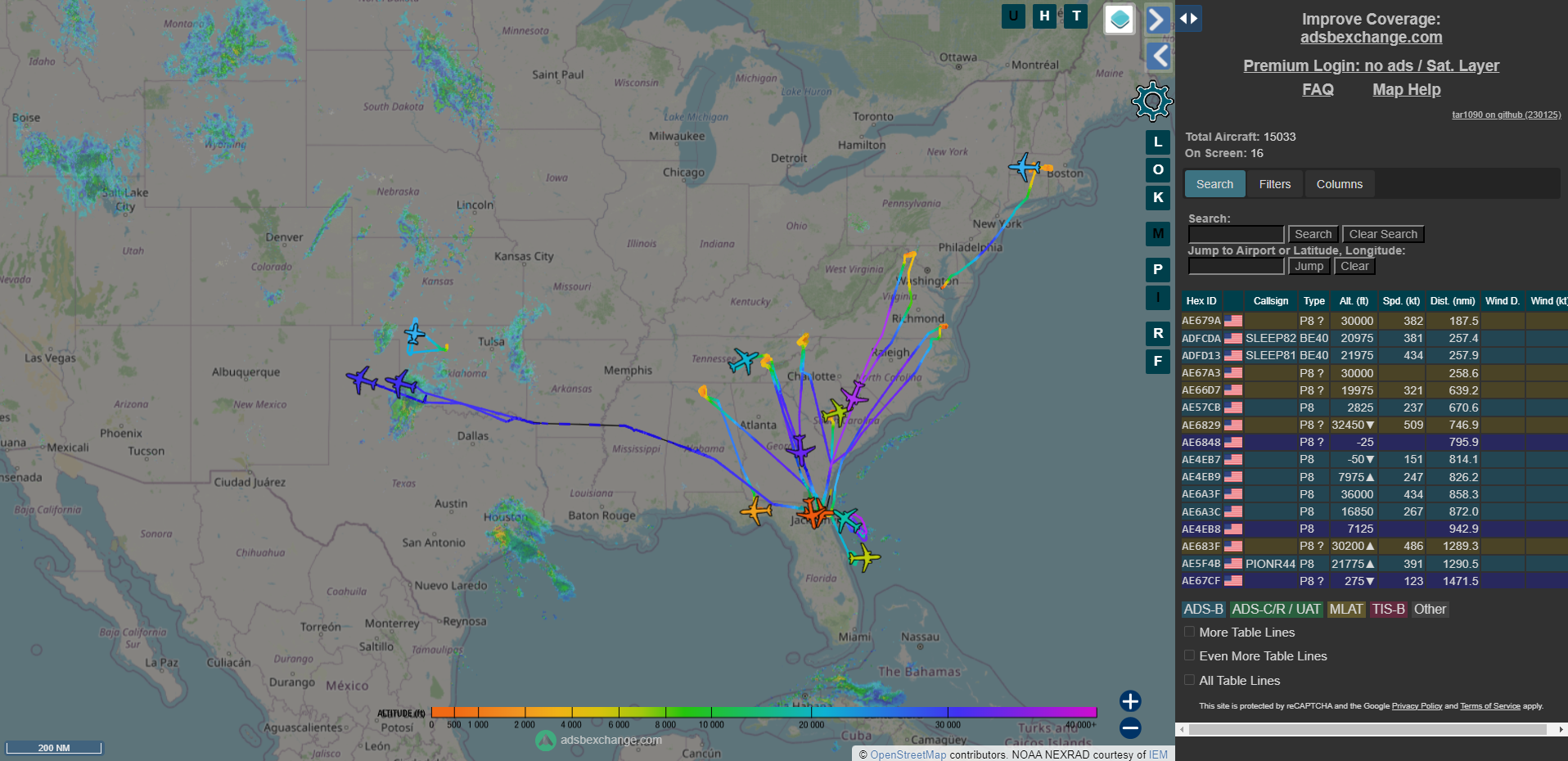1568x761 pixels.
Task: Click the left chevron sidebar toggle
Action: tap(1157, 56)
